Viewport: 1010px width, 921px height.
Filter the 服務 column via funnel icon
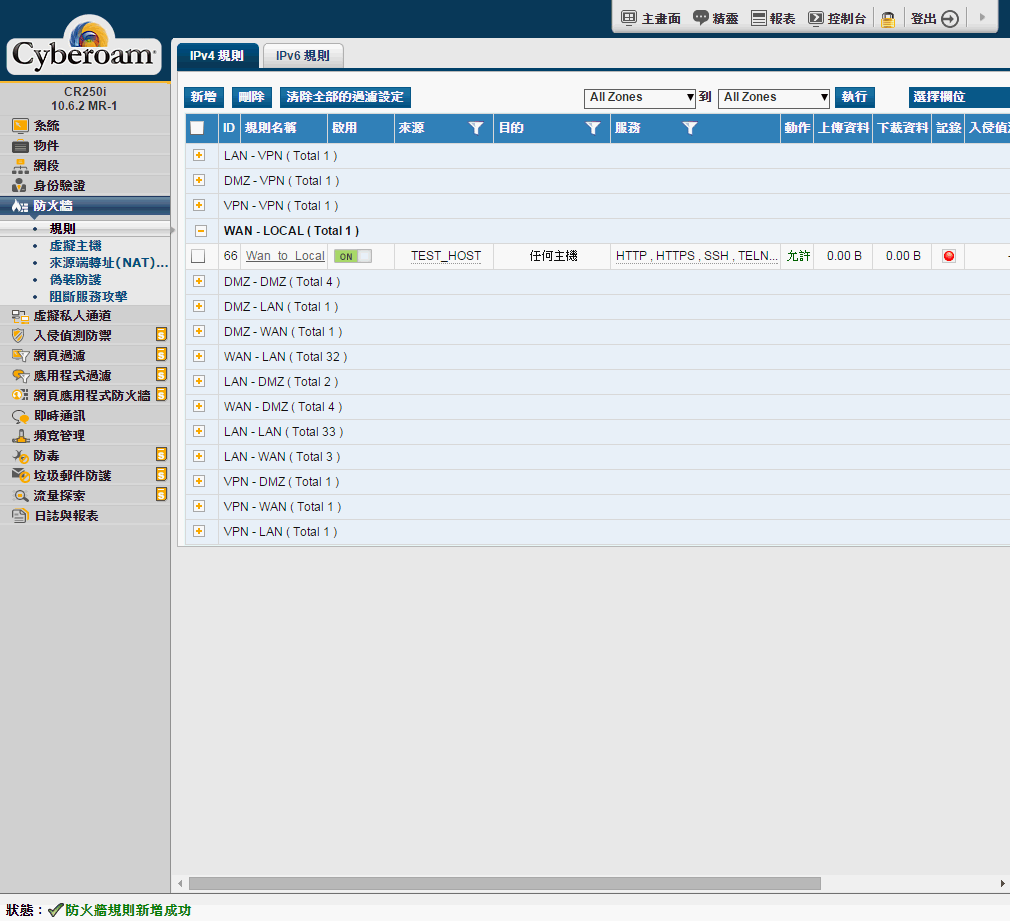(x=690, y=128)
